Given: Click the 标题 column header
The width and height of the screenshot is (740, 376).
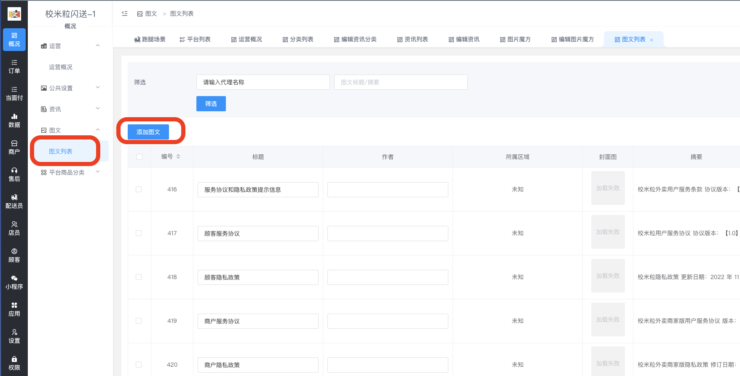Looking at the screenshot, I should (258, 157).
